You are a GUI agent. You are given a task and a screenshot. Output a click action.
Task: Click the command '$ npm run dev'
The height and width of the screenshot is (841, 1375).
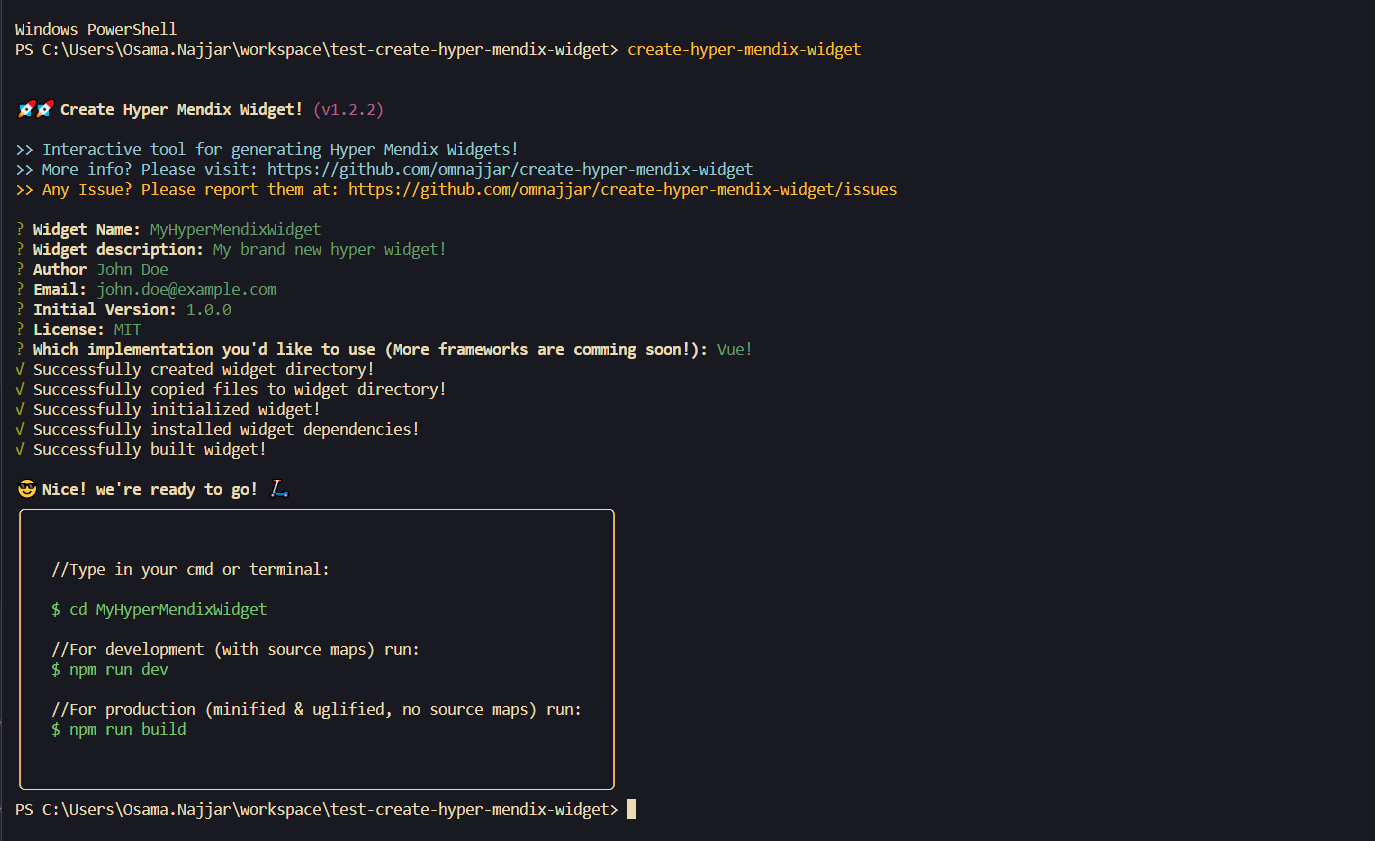coord(109,669)
